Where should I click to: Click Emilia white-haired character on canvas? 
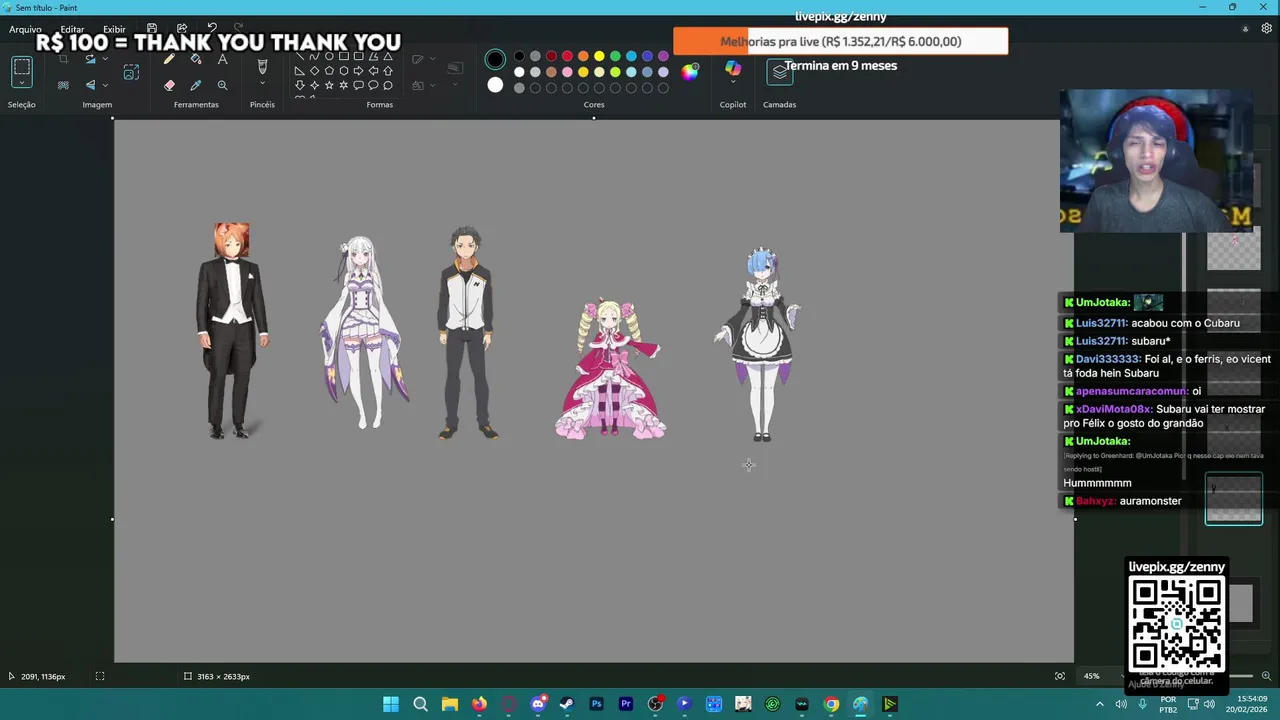click(x=362, y=333)
